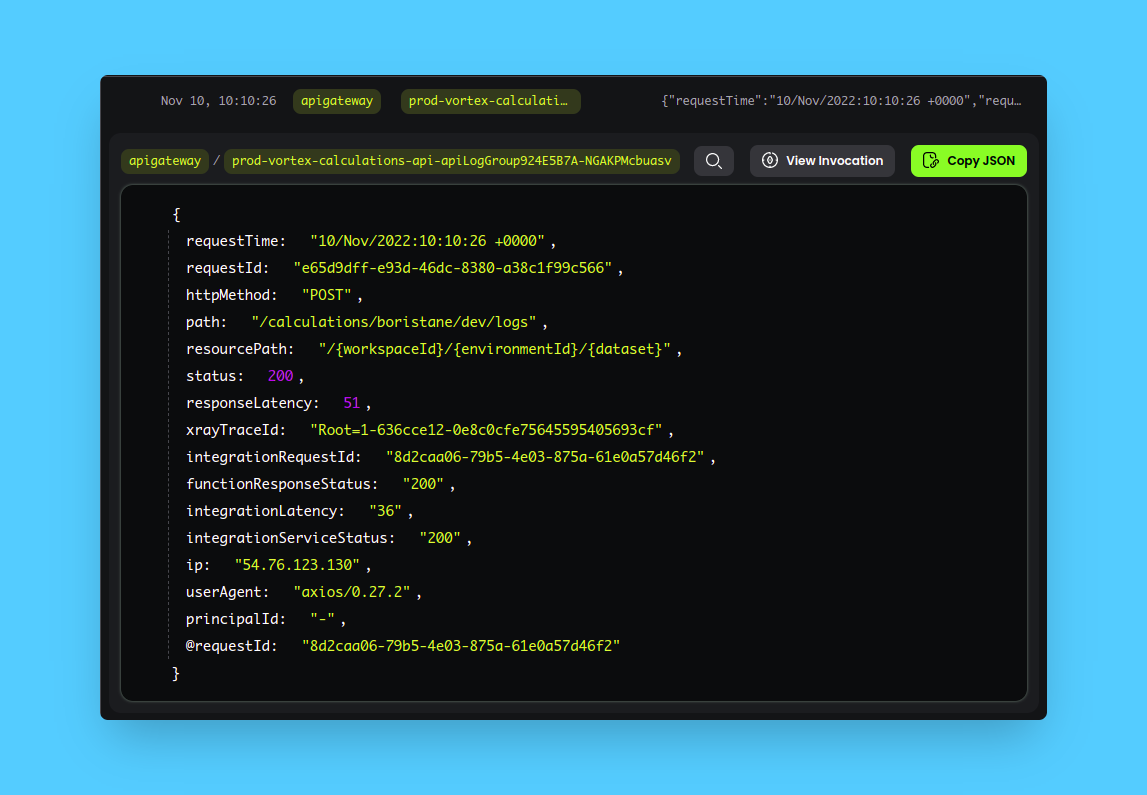Select the @requestId value 8d2caa06

[461, 646]
